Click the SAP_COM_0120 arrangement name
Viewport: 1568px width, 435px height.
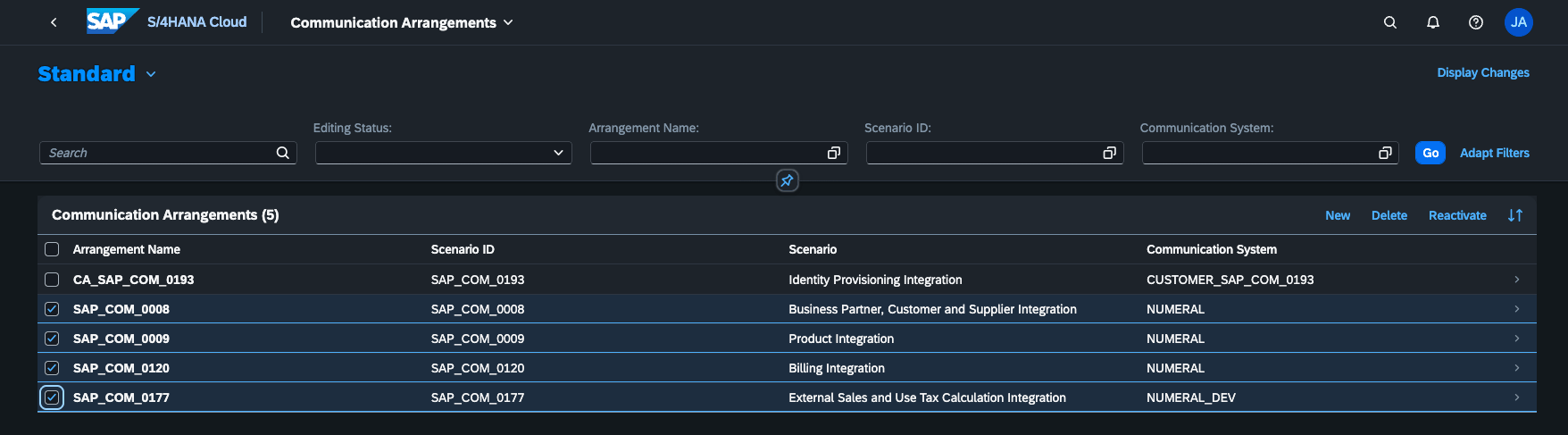[121, 368]
